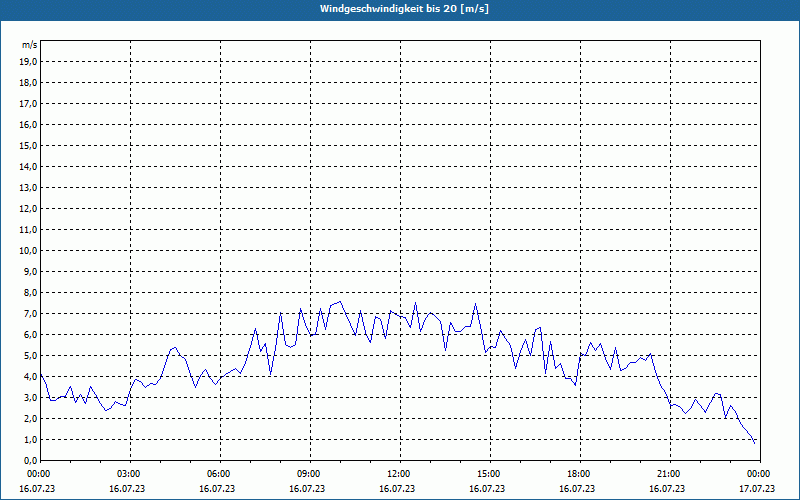Click the wind speed curve's end point near 00:00 on 17.07.23
Image resolution: width=800 pixels, height=500 pixels.
755,443
